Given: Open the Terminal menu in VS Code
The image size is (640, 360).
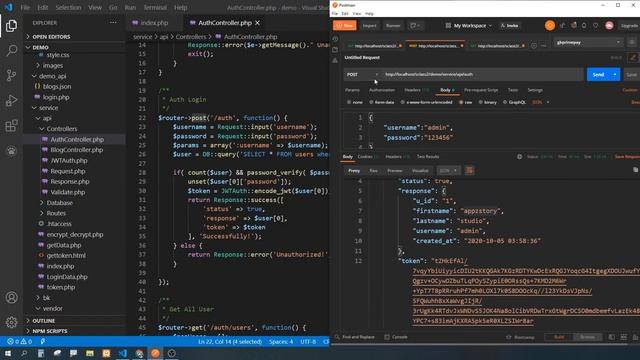Looking at the screenshot, I should 155,7.
